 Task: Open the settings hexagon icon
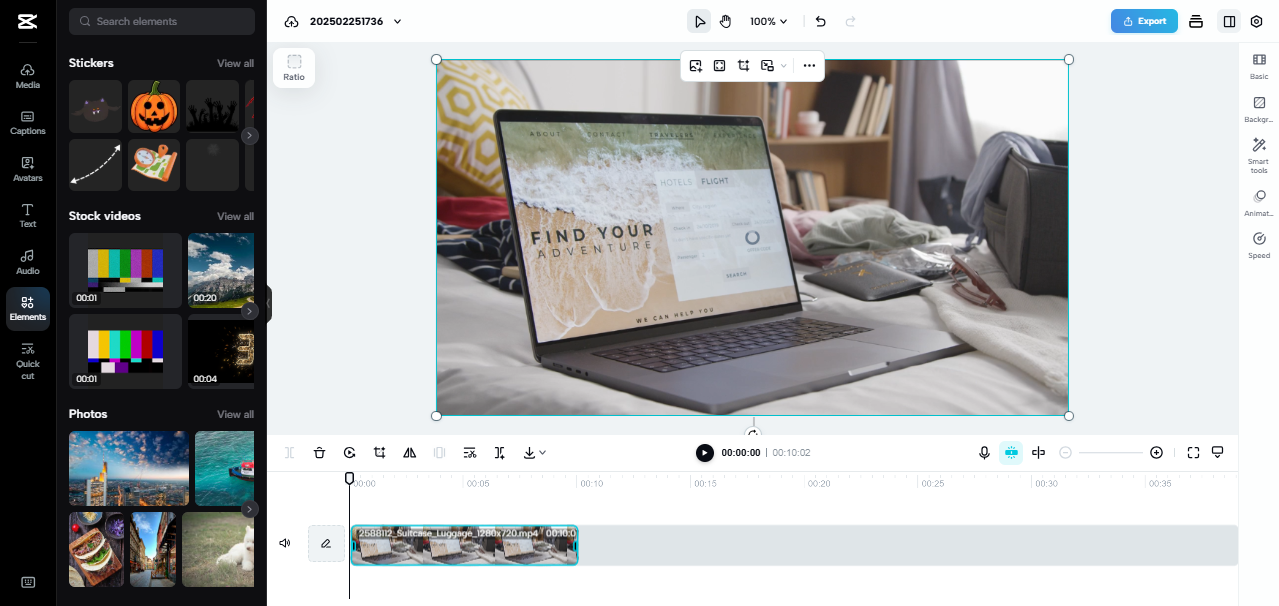click(1257, 21)
